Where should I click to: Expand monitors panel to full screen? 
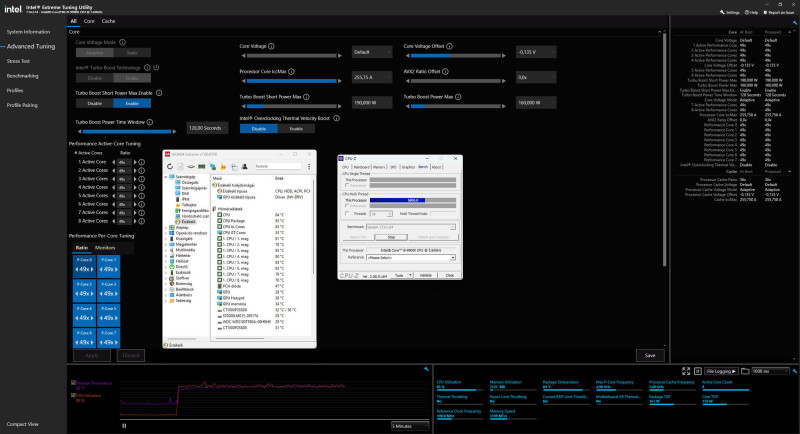coord(686,371)
